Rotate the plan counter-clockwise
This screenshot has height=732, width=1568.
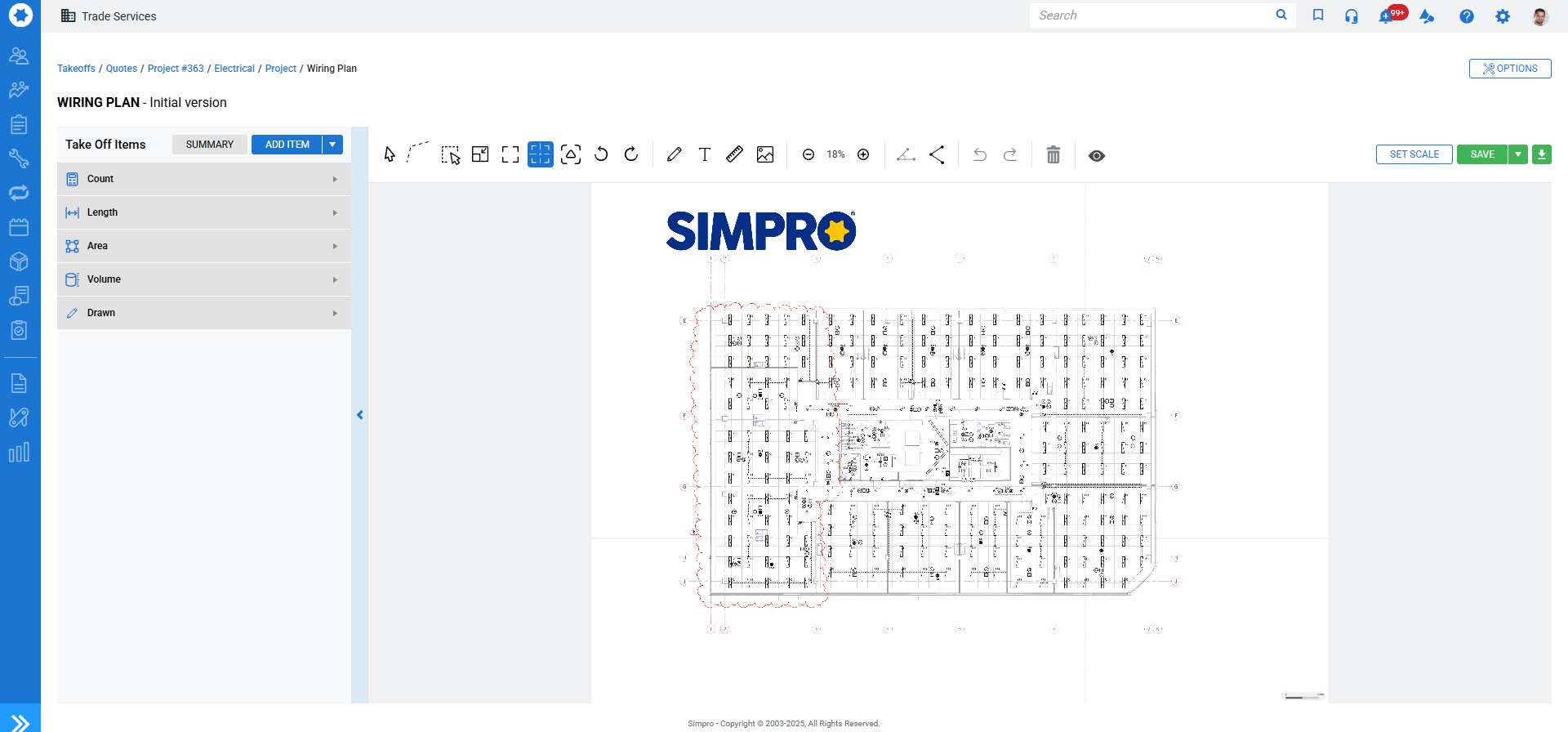[x=601, y=154]
